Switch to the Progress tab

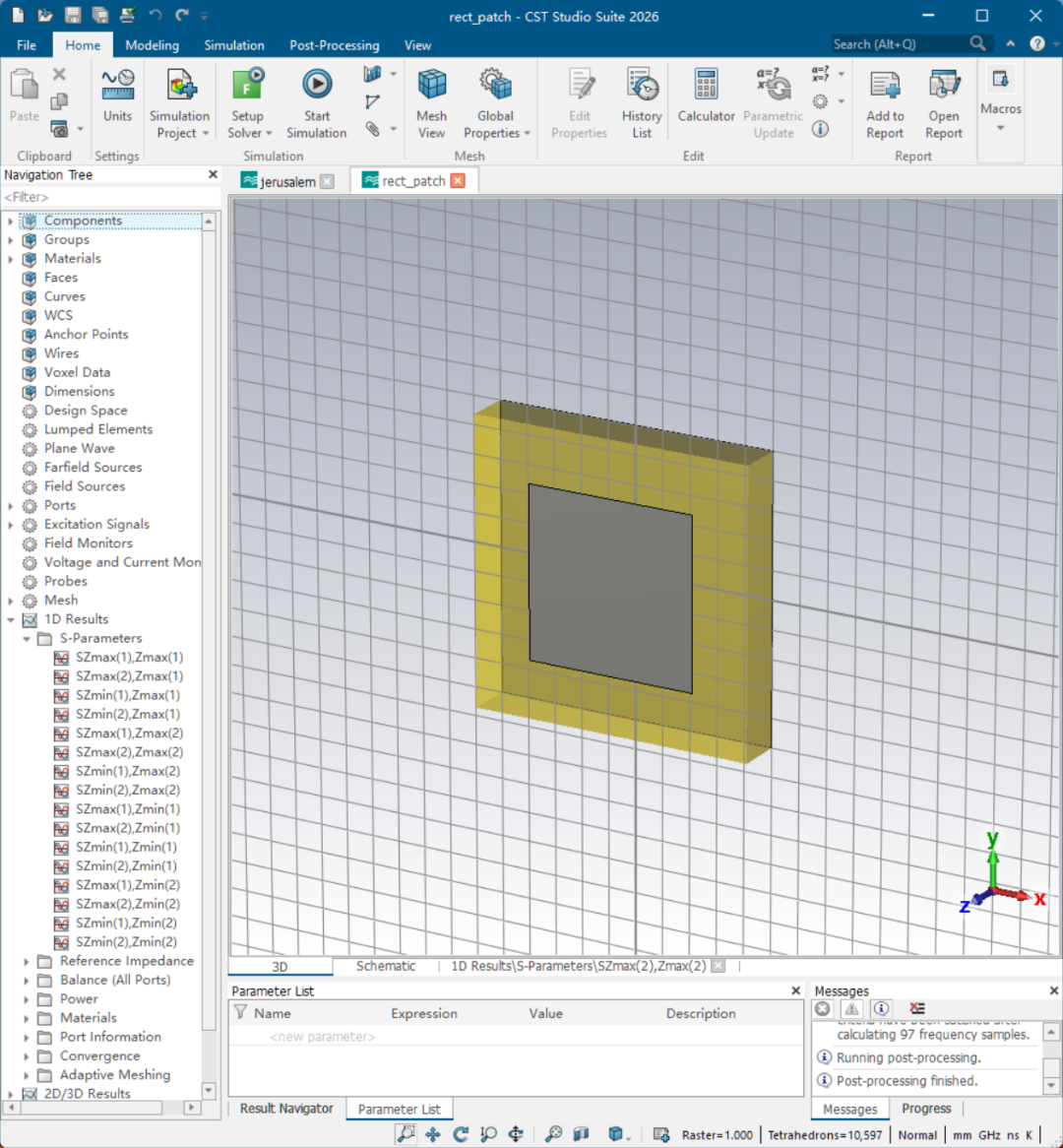coord(926,1109)
